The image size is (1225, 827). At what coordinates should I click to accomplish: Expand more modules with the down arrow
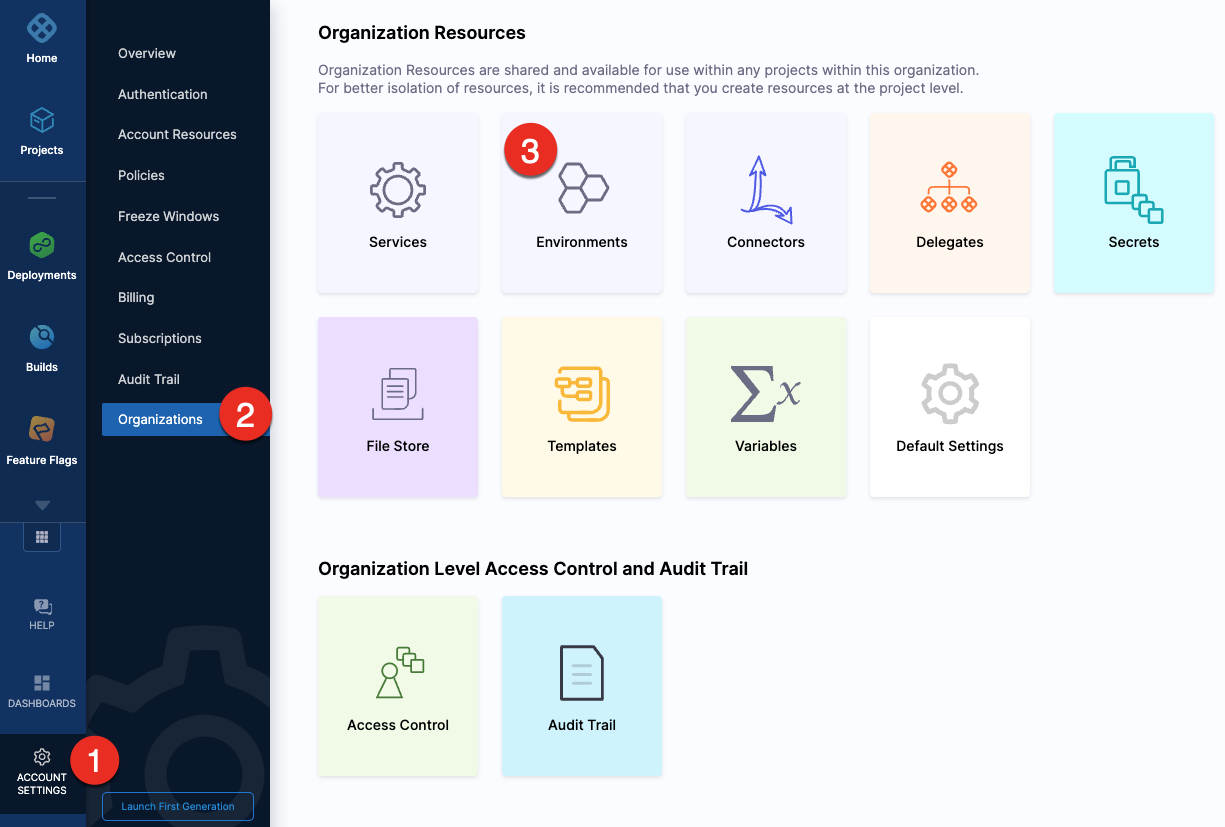(42, 505)
